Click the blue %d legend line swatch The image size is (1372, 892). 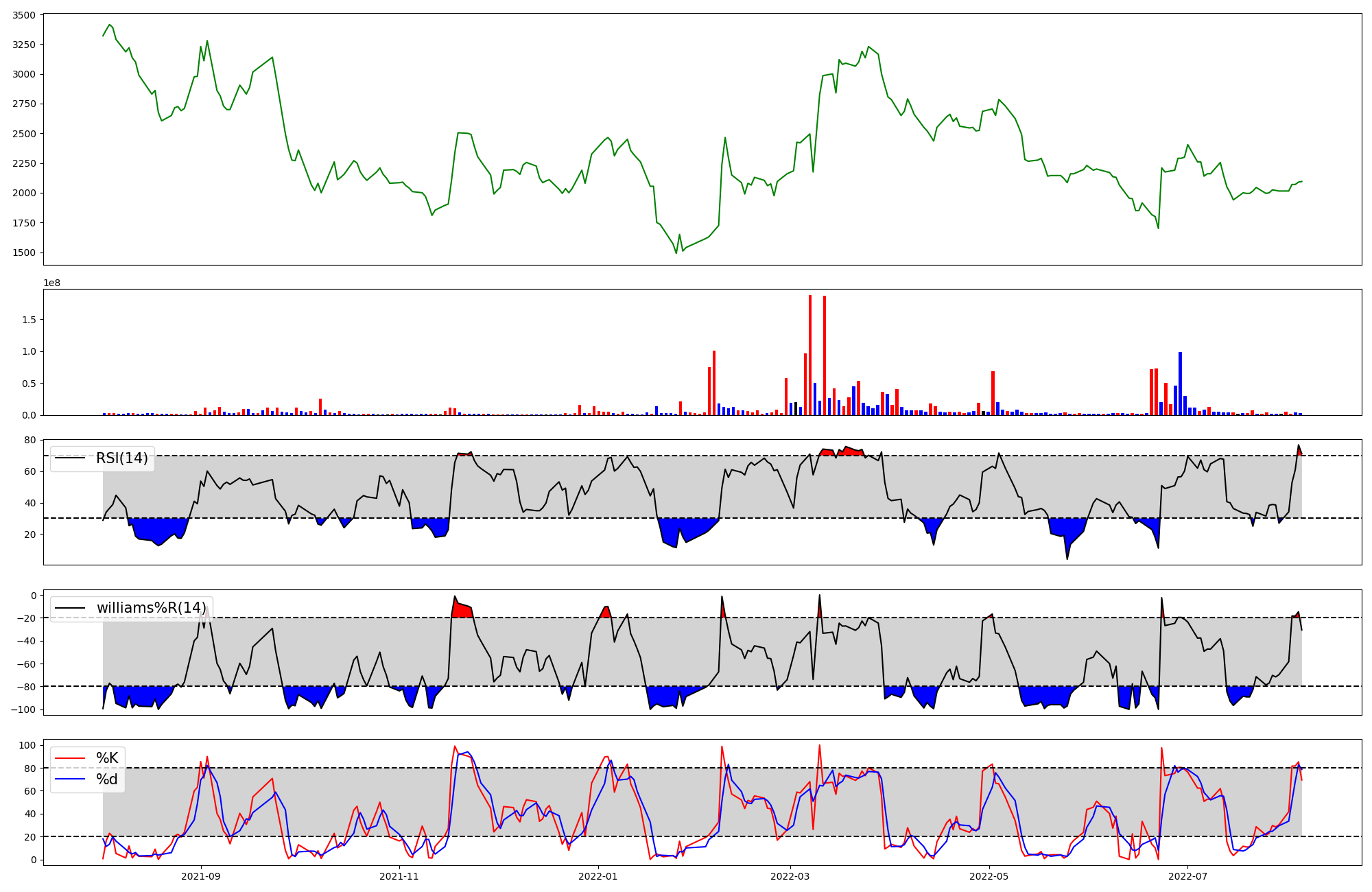(x=70, y=779)
